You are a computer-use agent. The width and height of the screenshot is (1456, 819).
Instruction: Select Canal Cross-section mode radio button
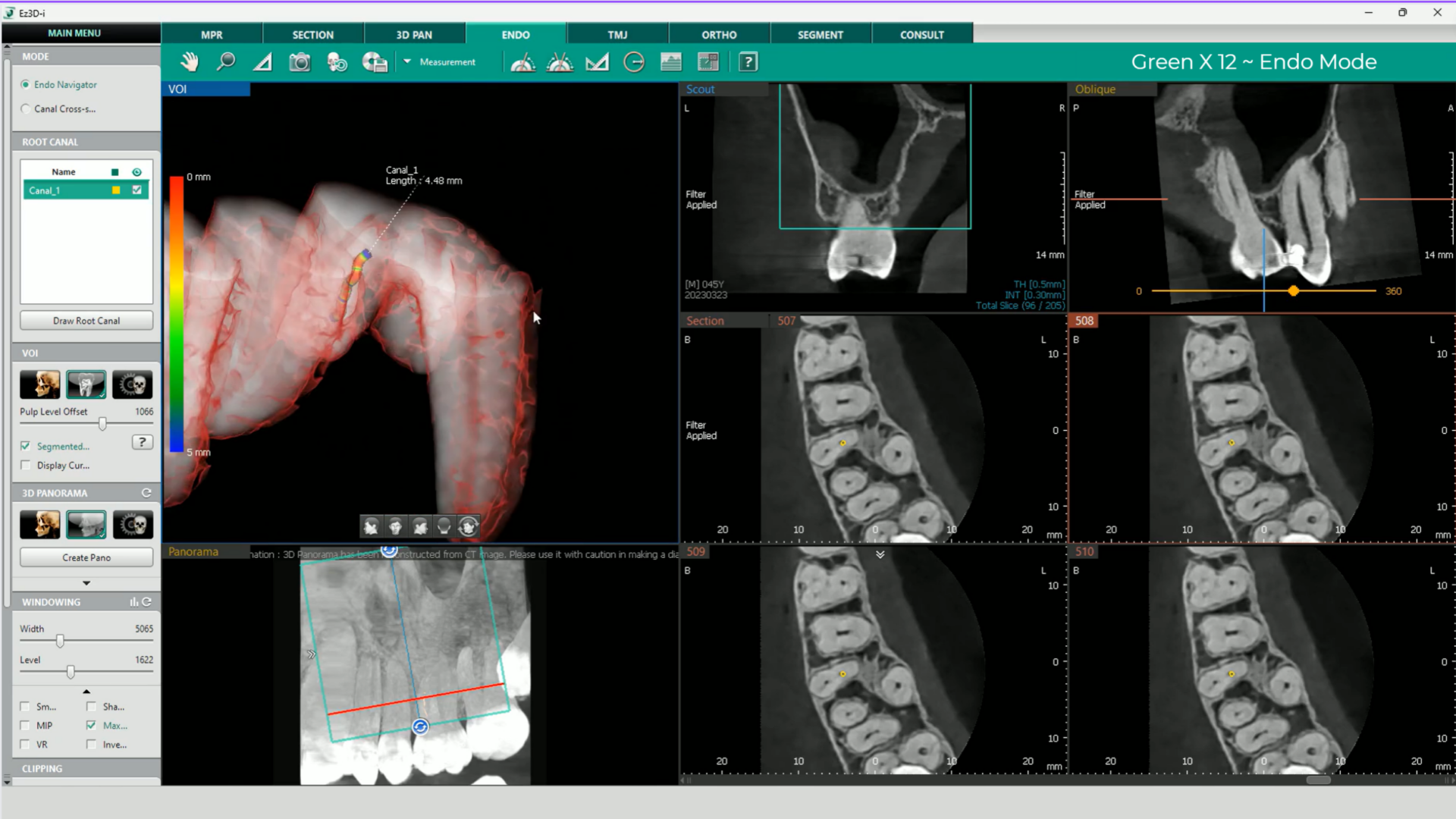(x=27, y=109)
